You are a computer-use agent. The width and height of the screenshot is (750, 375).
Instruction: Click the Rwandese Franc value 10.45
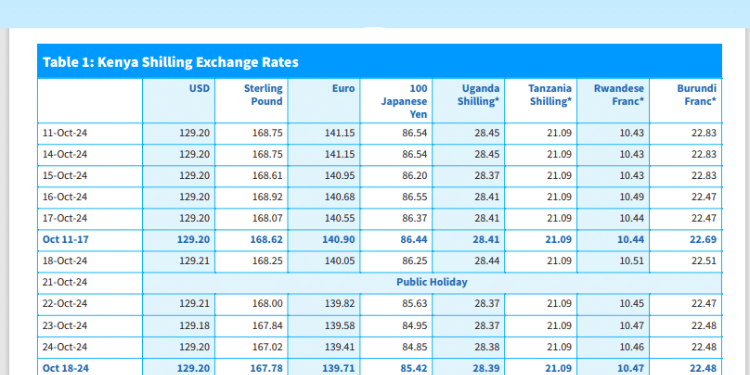(632, 304)
